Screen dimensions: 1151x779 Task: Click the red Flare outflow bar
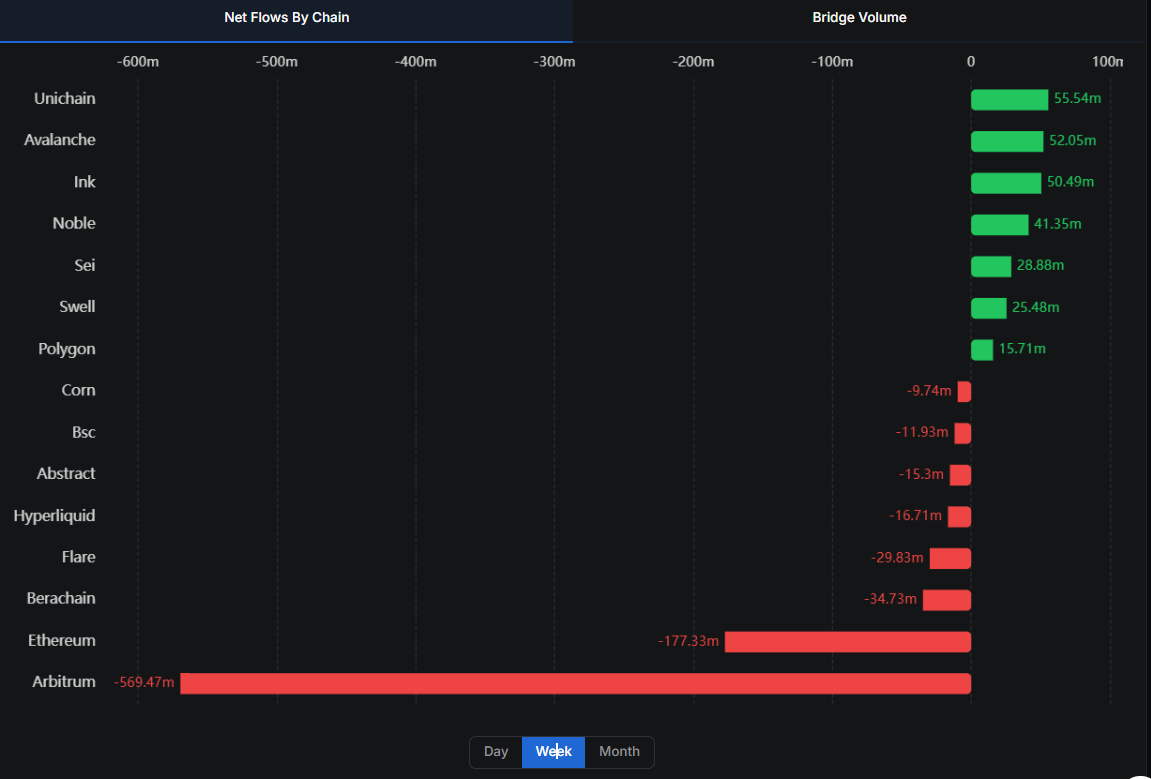pyautogui.click(x=950, y=558)
